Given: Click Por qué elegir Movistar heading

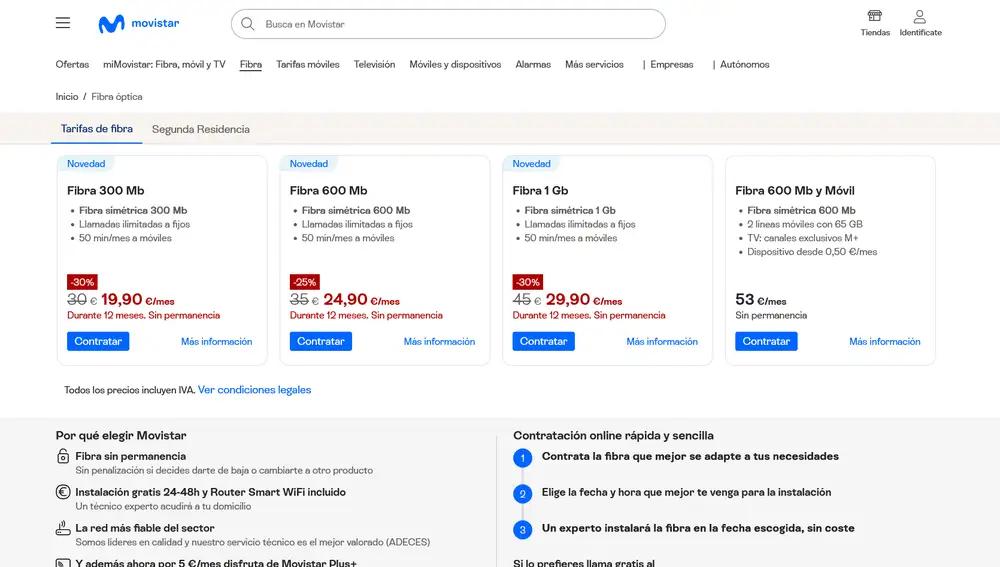Looking at the screenshot, I should (x=121, y=436).
